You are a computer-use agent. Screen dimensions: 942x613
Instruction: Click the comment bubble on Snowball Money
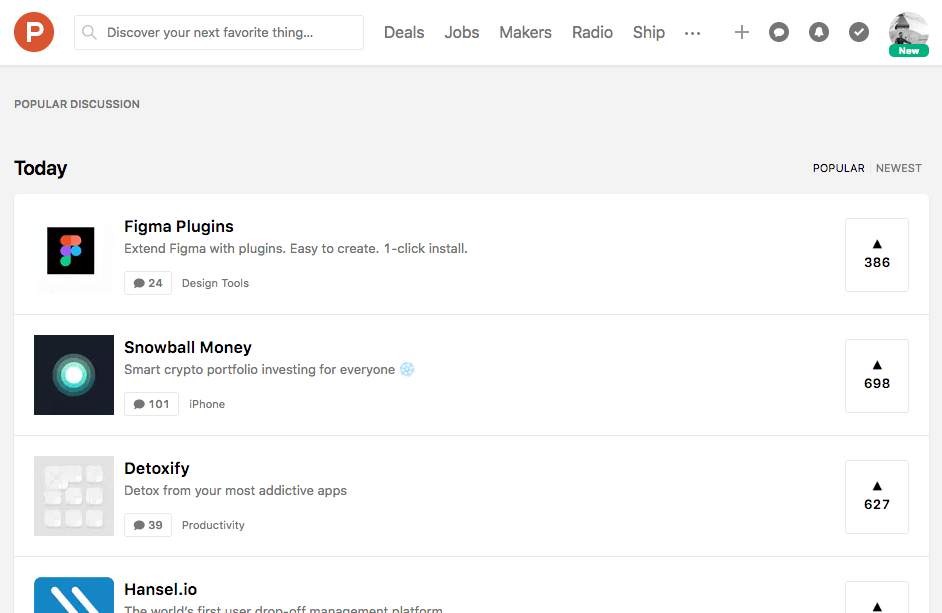pyautogui.click(x=151, y=403)
